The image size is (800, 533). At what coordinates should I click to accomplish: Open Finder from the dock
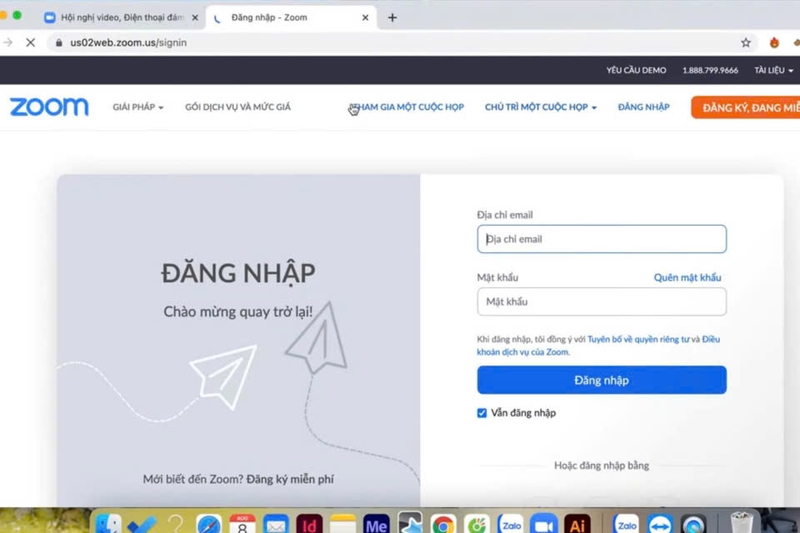tap(108, 524)
